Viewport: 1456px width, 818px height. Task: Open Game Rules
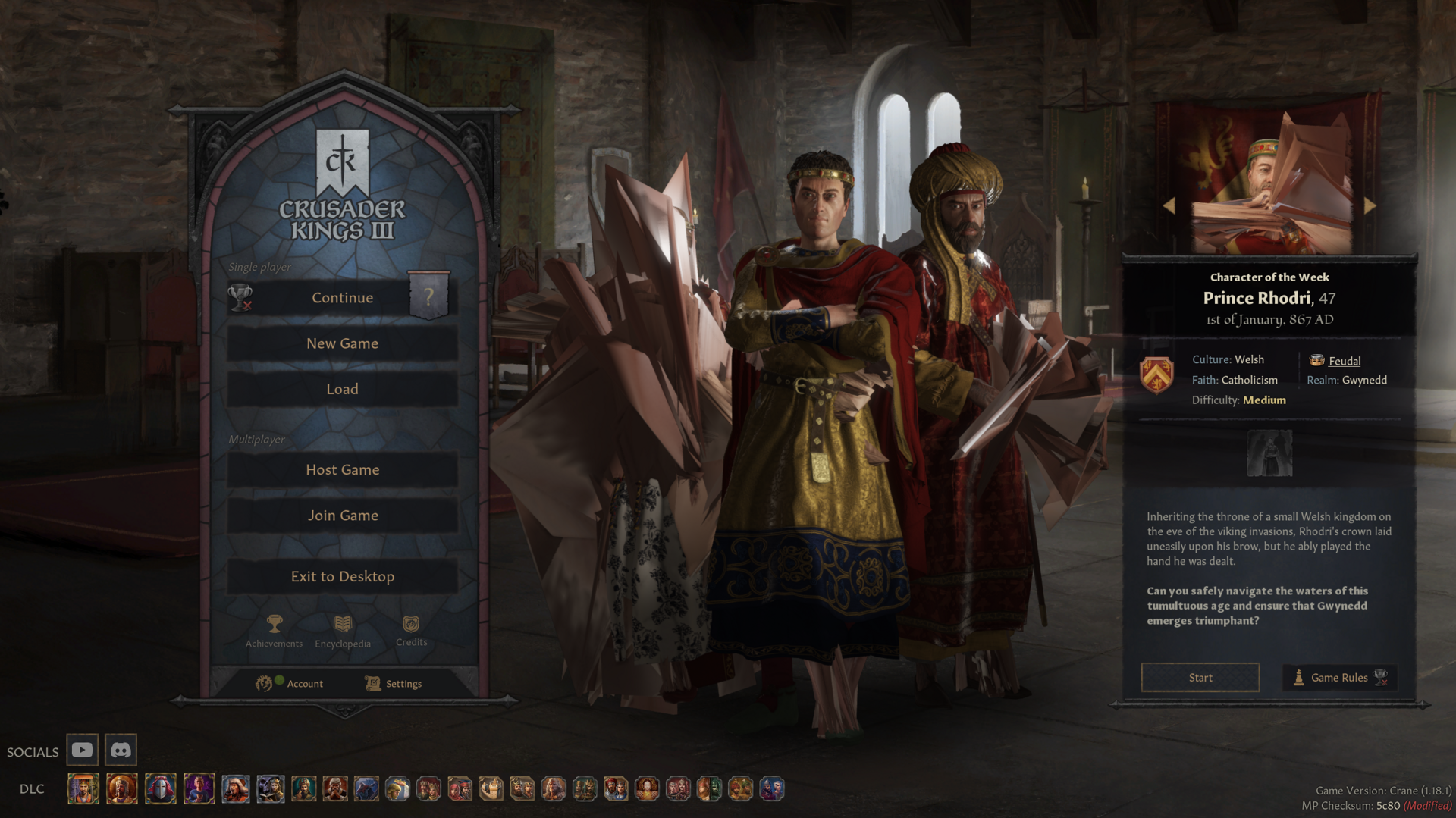(x=1339, y=677)
